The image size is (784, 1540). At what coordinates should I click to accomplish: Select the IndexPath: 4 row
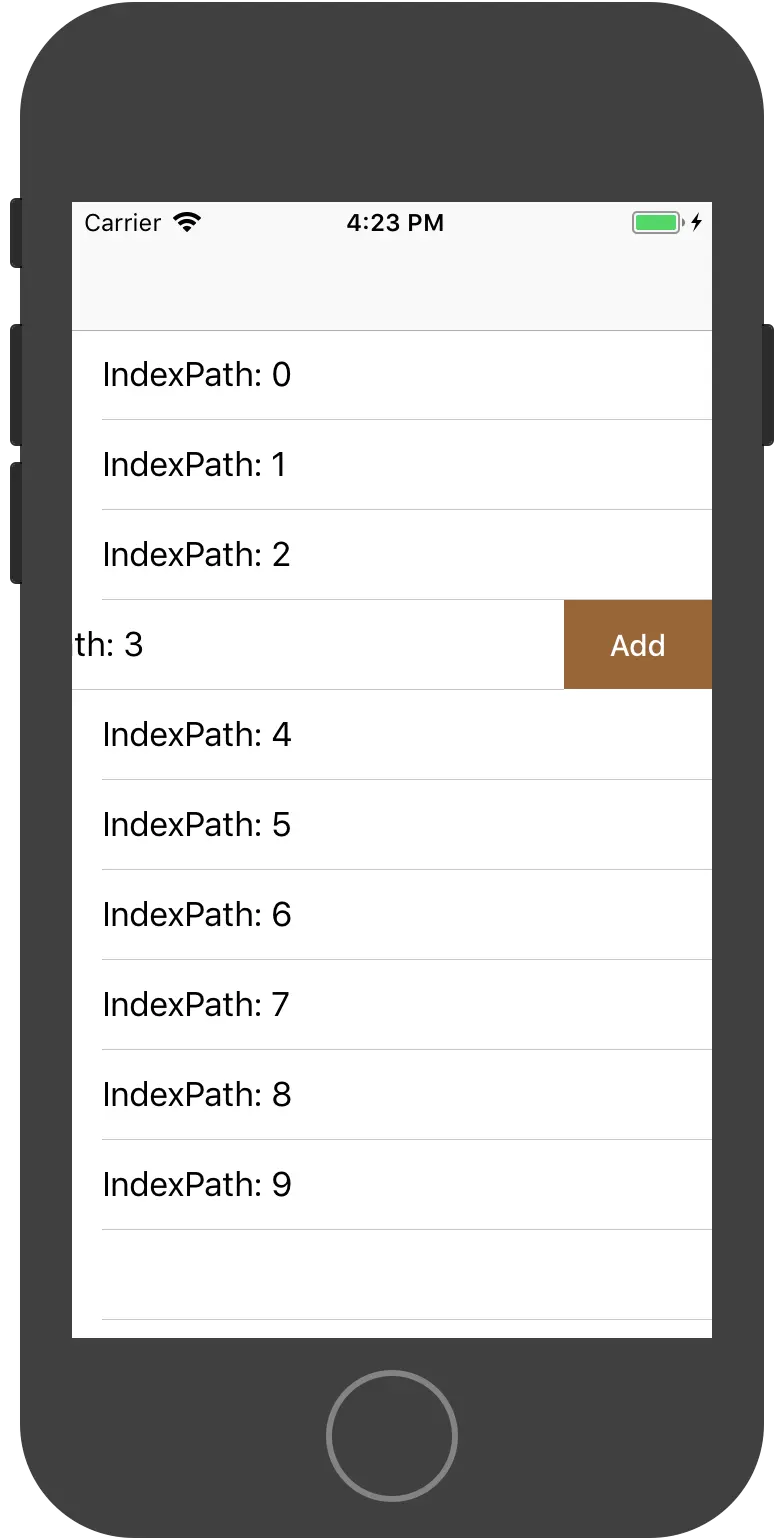pyautogui.click(x=392, y=735)
